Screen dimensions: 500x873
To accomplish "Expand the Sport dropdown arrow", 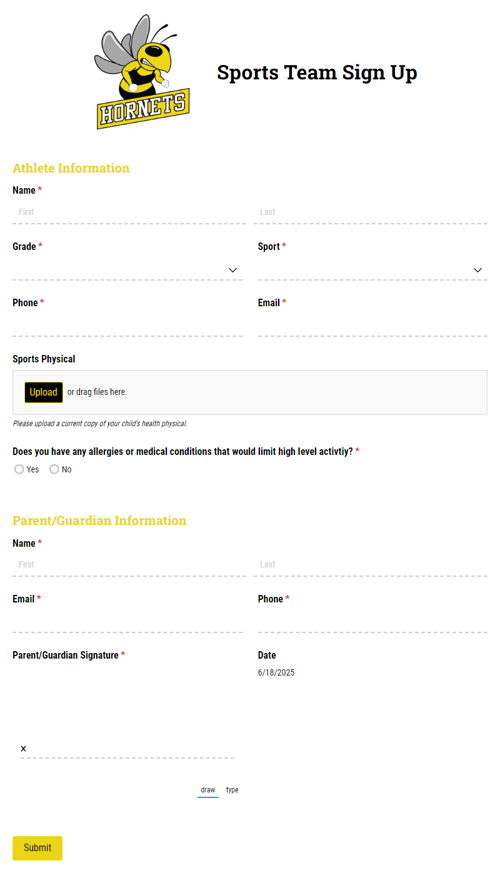I will pyautogui.click(x=478, y=270).
